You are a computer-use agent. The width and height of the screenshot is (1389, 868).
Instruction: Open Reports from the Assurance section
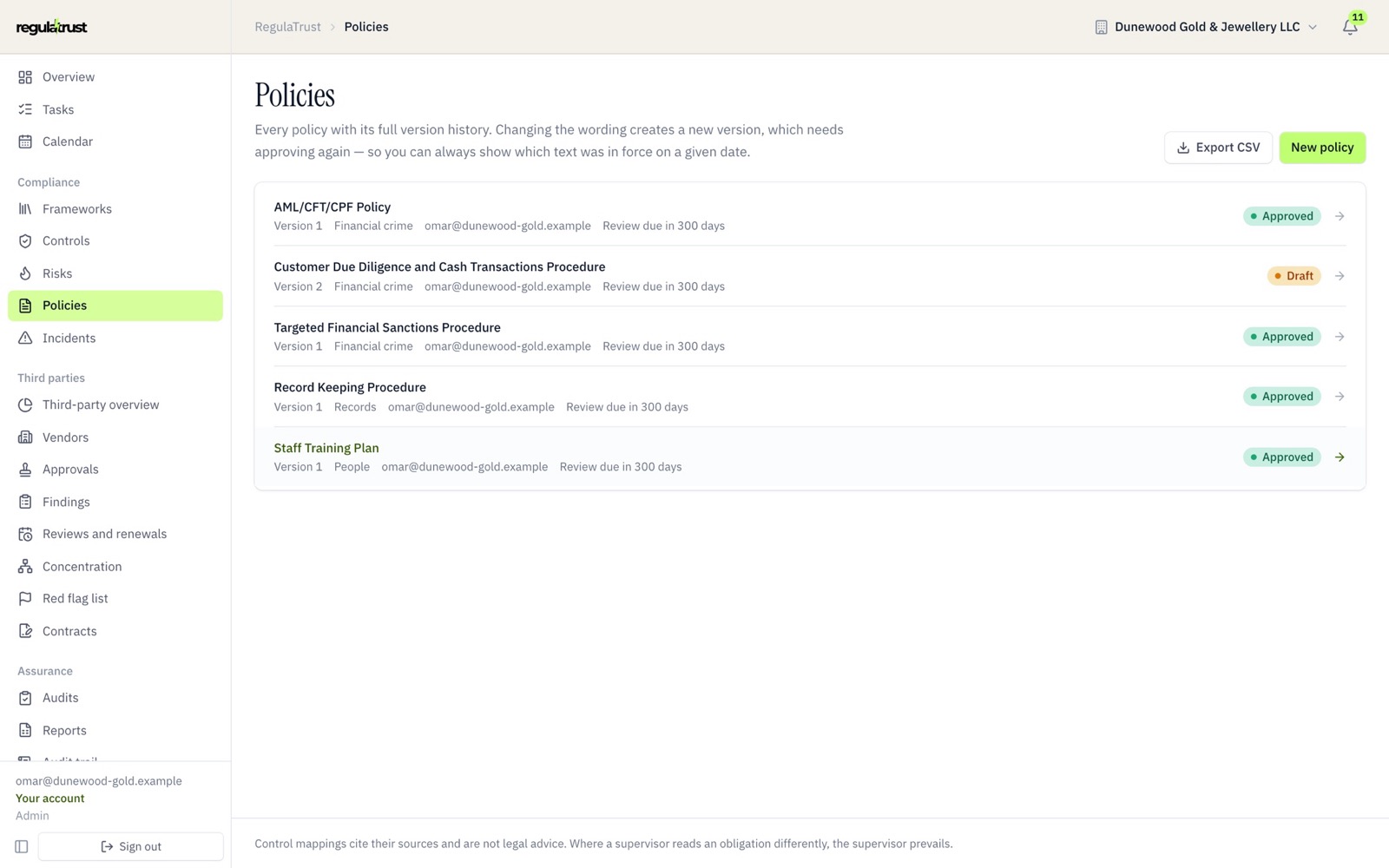115,731
